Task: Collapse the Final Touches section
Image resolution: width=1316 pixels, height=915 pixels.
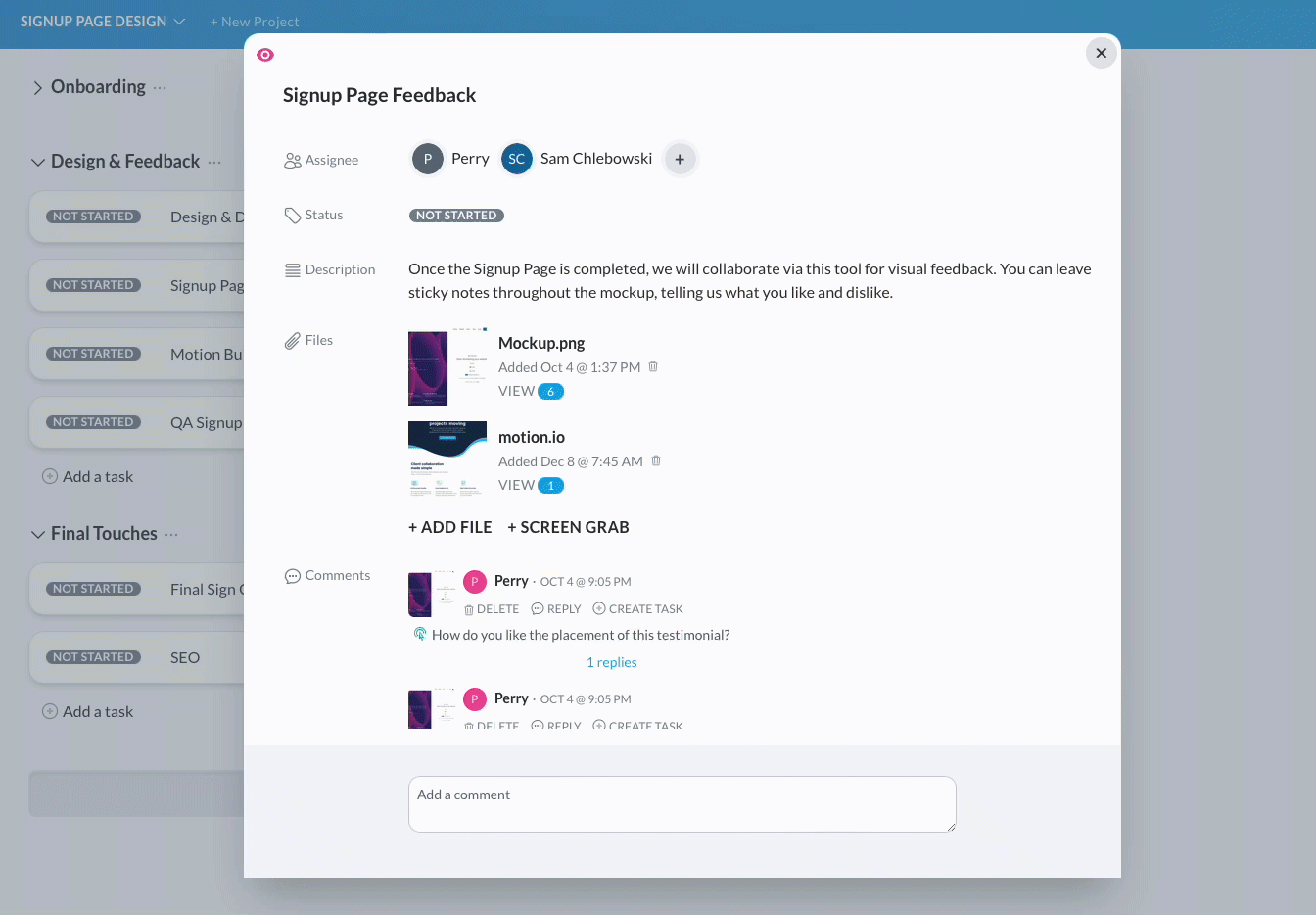Action: (x=38, y=534)
